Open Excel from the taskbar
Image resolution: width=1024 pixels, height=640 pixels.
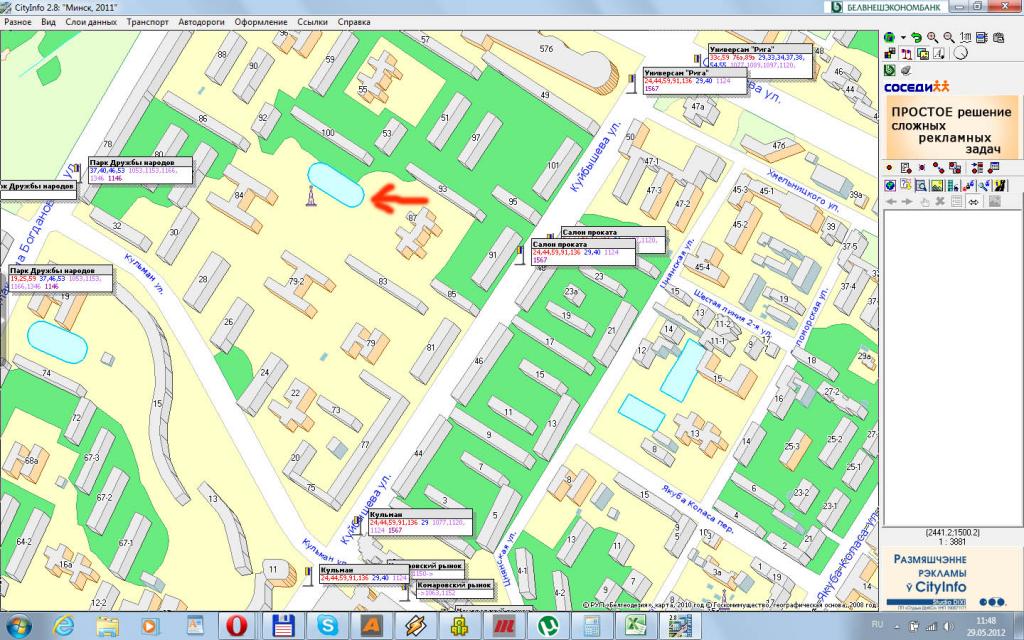pos(636,626)
